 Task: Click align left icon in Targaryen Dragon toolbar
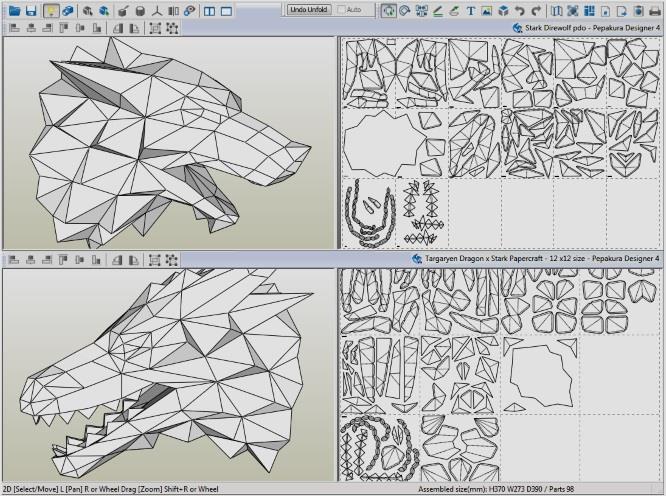click(x=14, y=259)
